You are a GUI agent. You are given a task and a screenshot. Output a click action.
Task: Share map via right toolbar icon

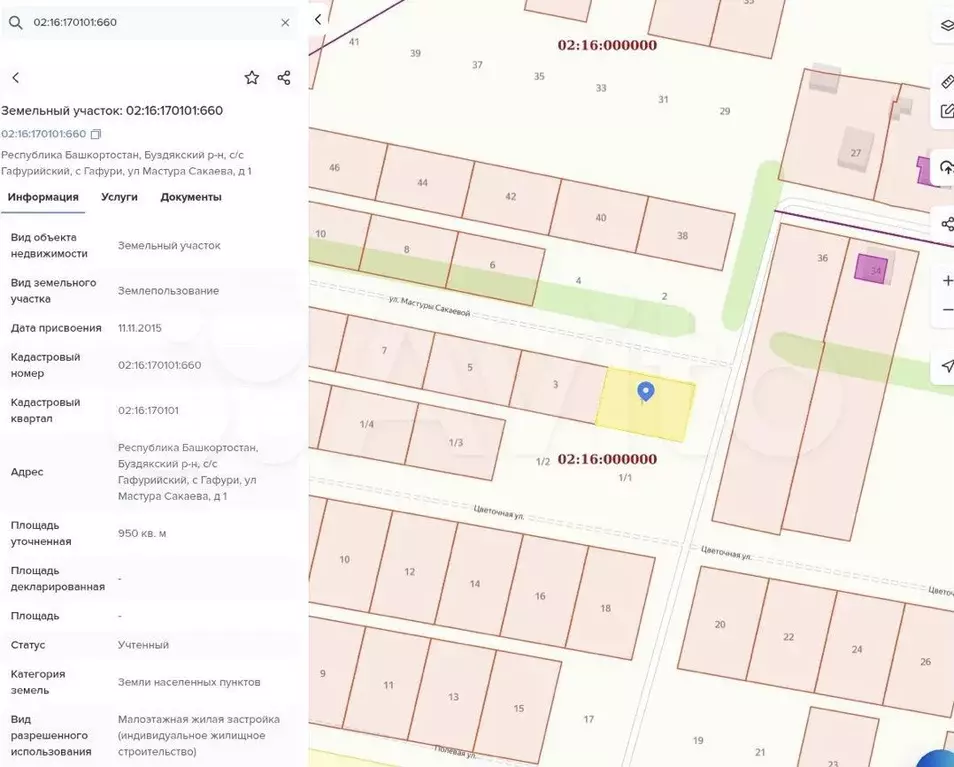pos(947,224)
